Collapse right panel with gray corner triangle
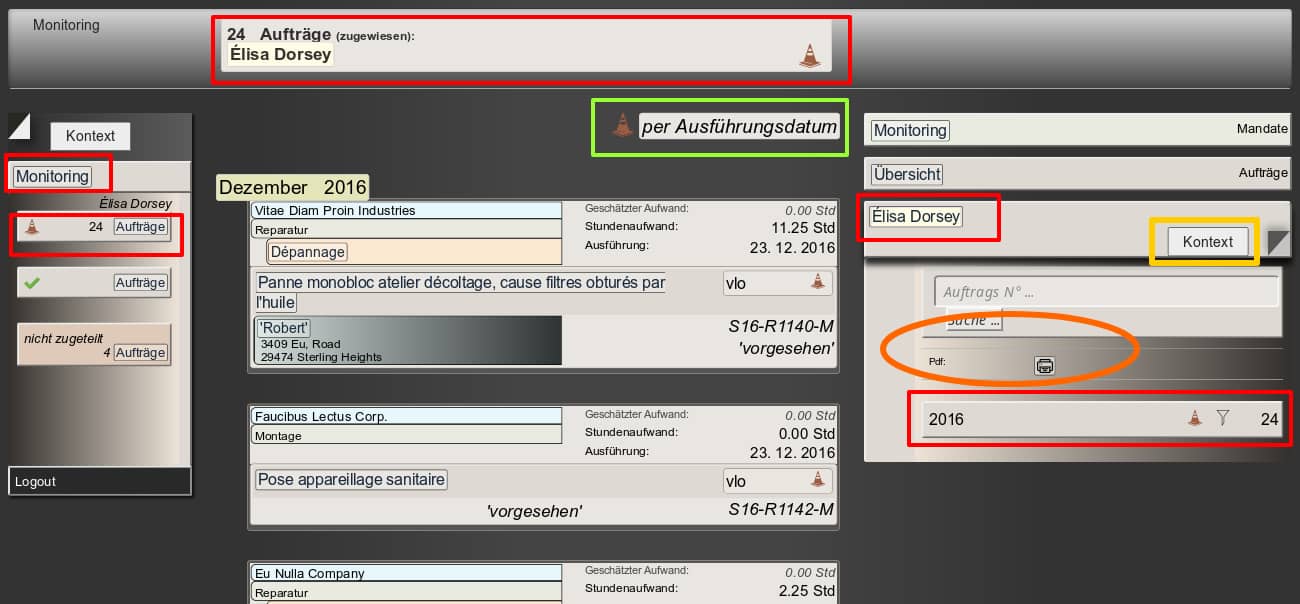Image resolution: width=1300 pixels, height=604 pixels. point(1278,241)
